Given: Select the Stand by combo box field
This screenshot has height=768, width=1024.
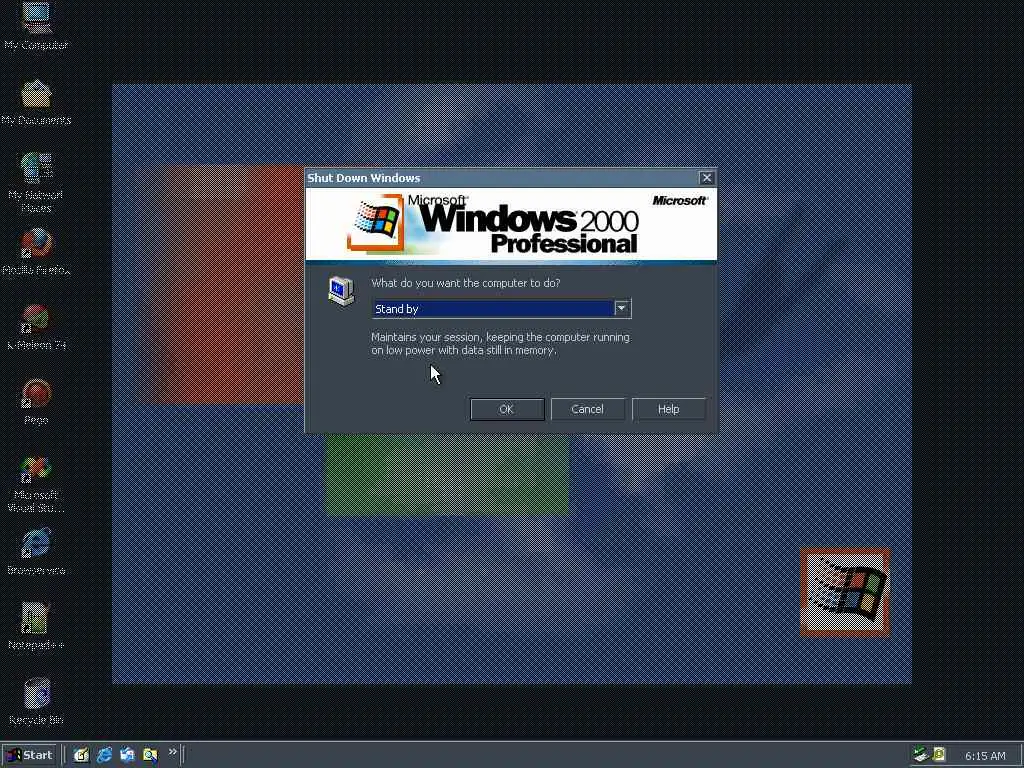Looking at the screenshot, I should 501,308.
